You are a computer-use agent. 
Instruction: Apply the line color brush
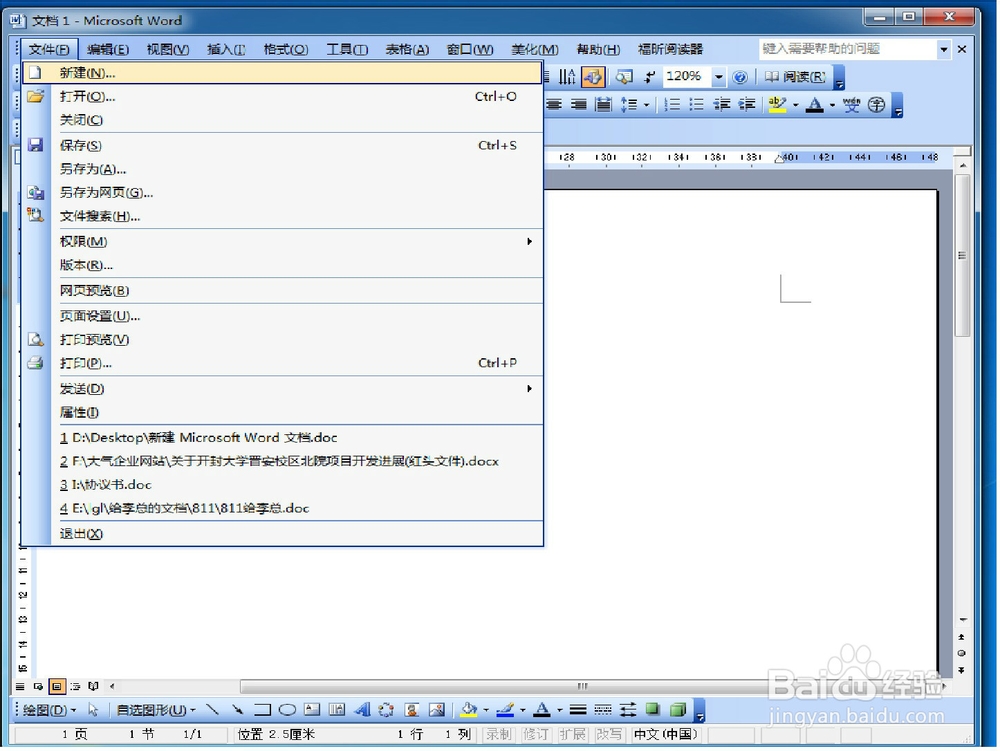click(505, 710)
